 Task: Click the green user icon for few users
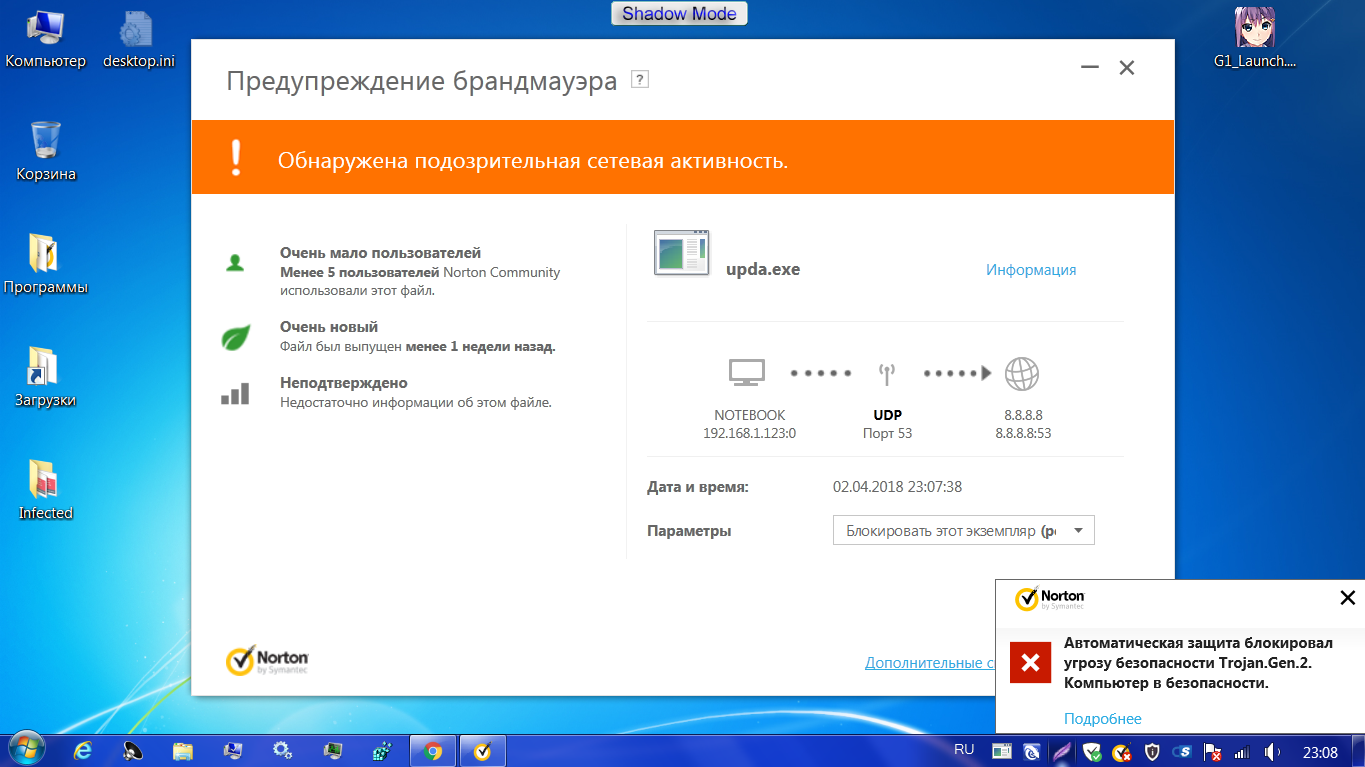click(x=235, y=263)
